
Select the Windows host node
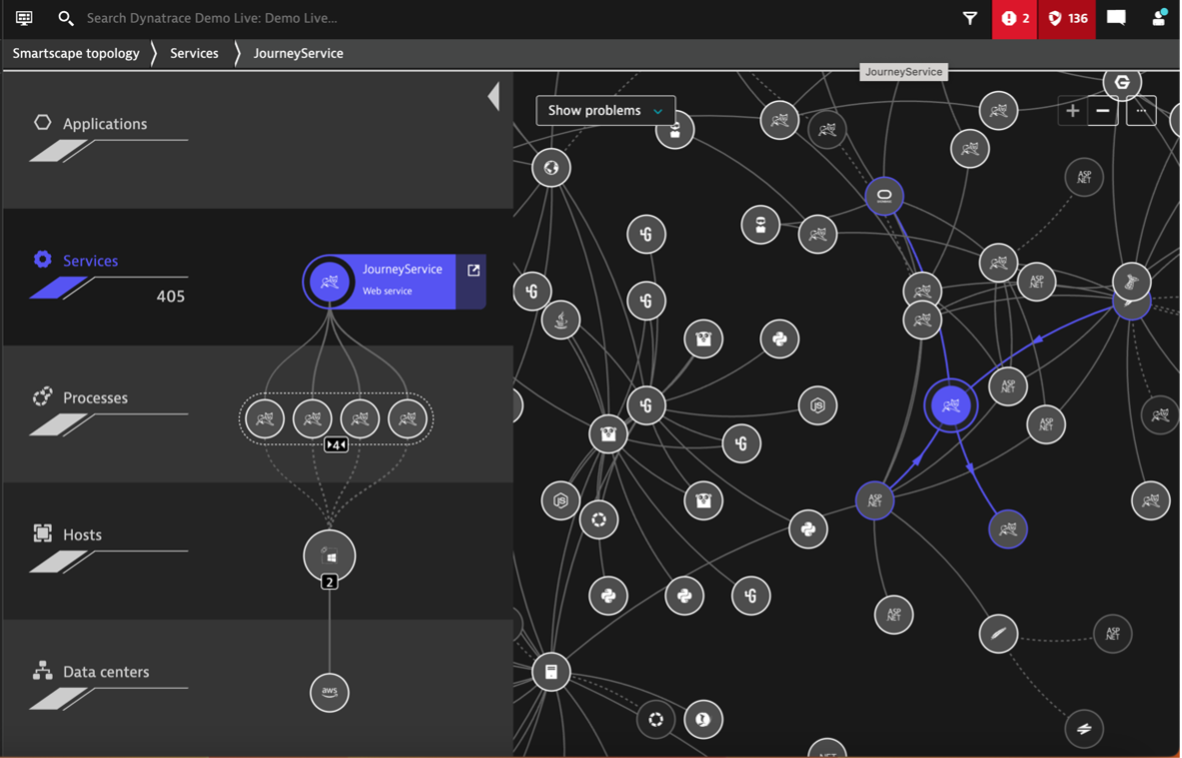point(329,556)
